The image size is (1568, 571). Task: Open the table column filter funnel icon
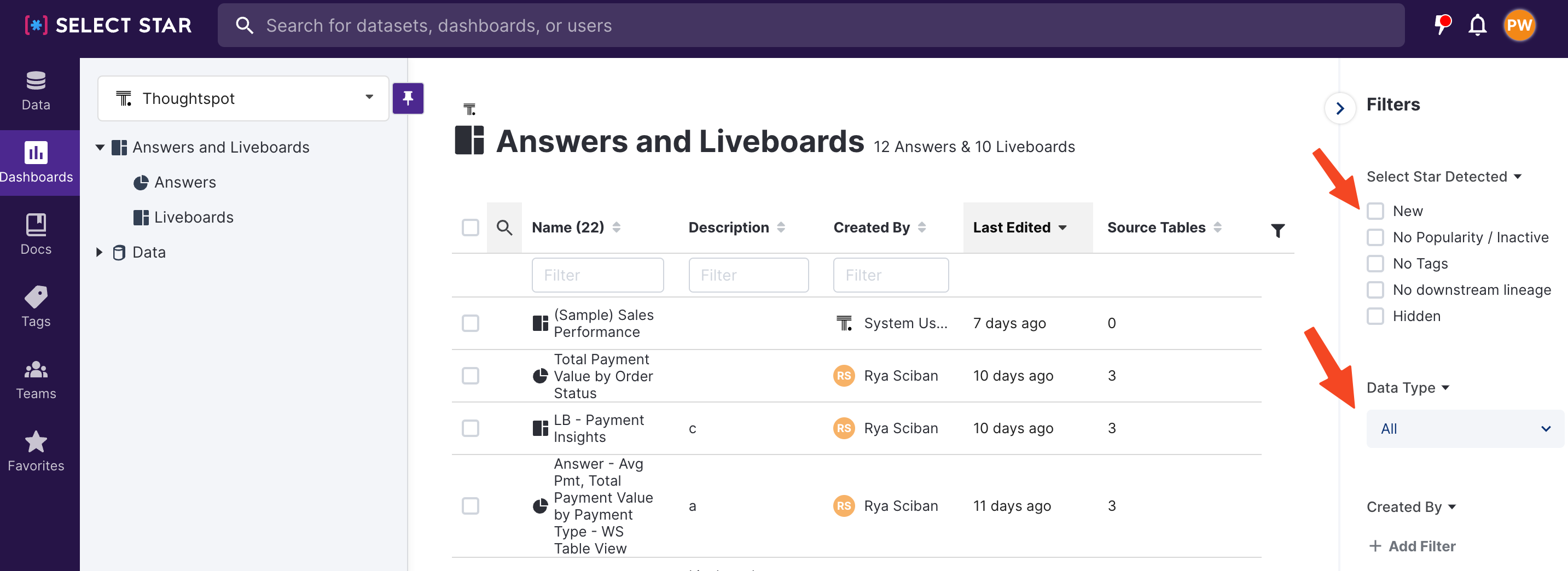pos(1277,230)
